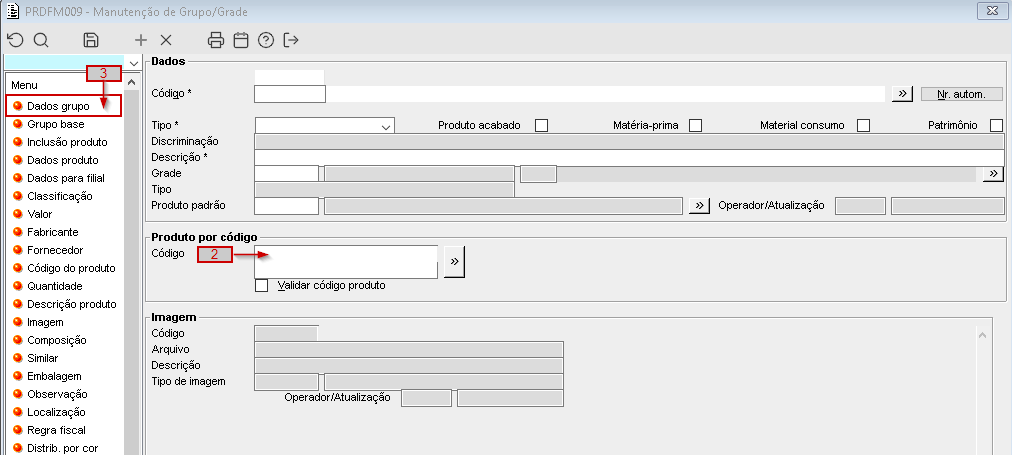
Task: Expand the Tipo dropdown
Action: click(387, 126)
